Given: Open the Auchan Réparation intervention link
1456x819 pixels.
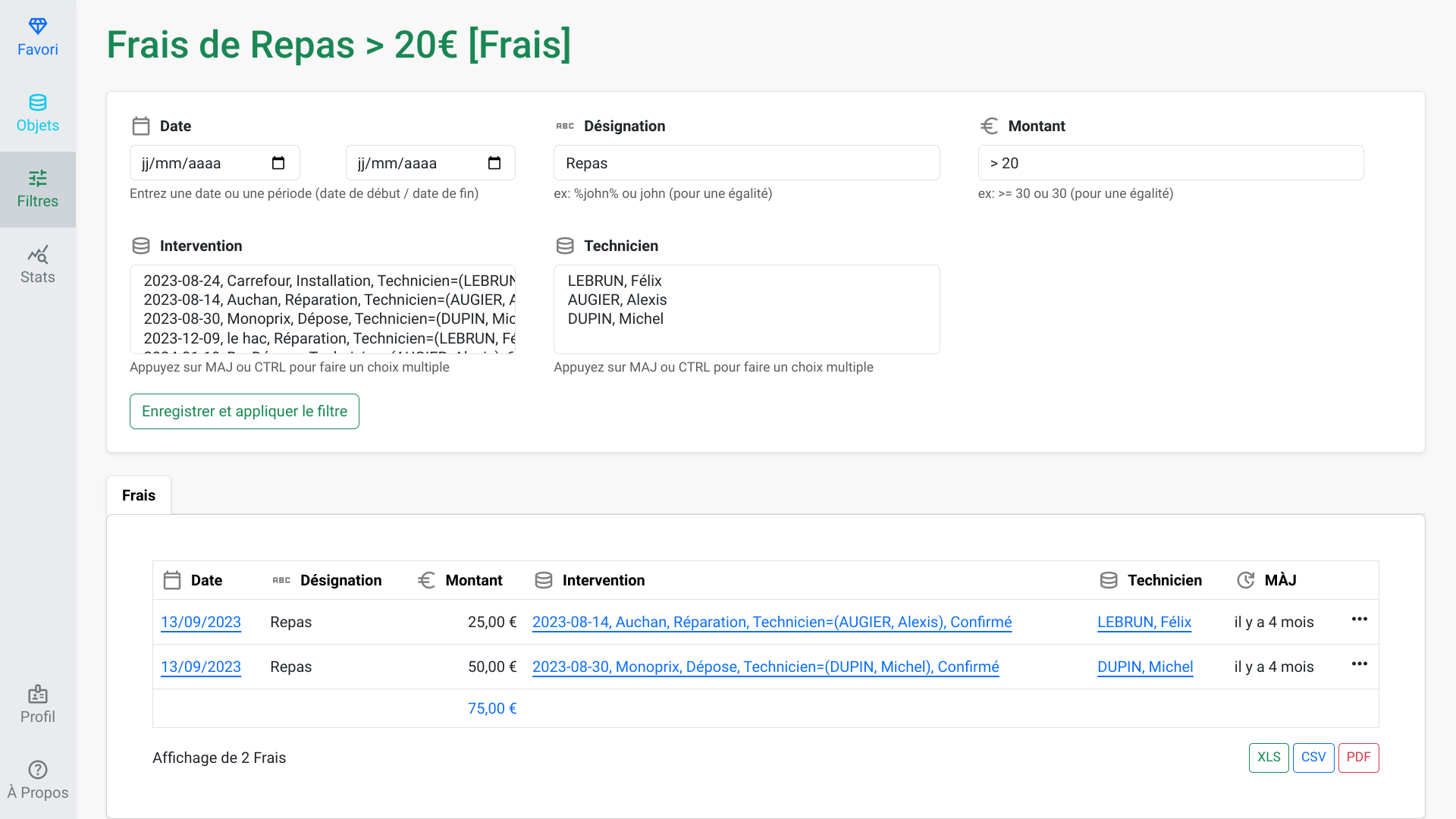Looking at the screenshot, I should pos(771,622).
